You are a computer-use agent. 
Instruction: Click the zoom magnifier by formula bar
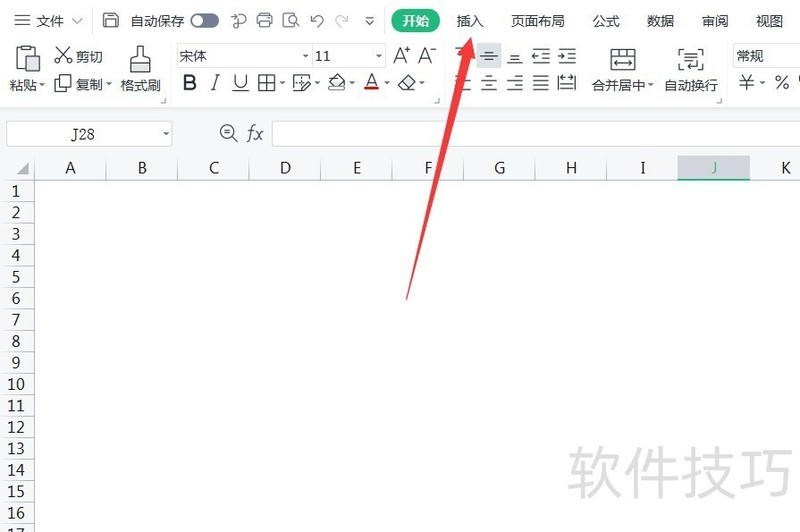tap(228, 134)
